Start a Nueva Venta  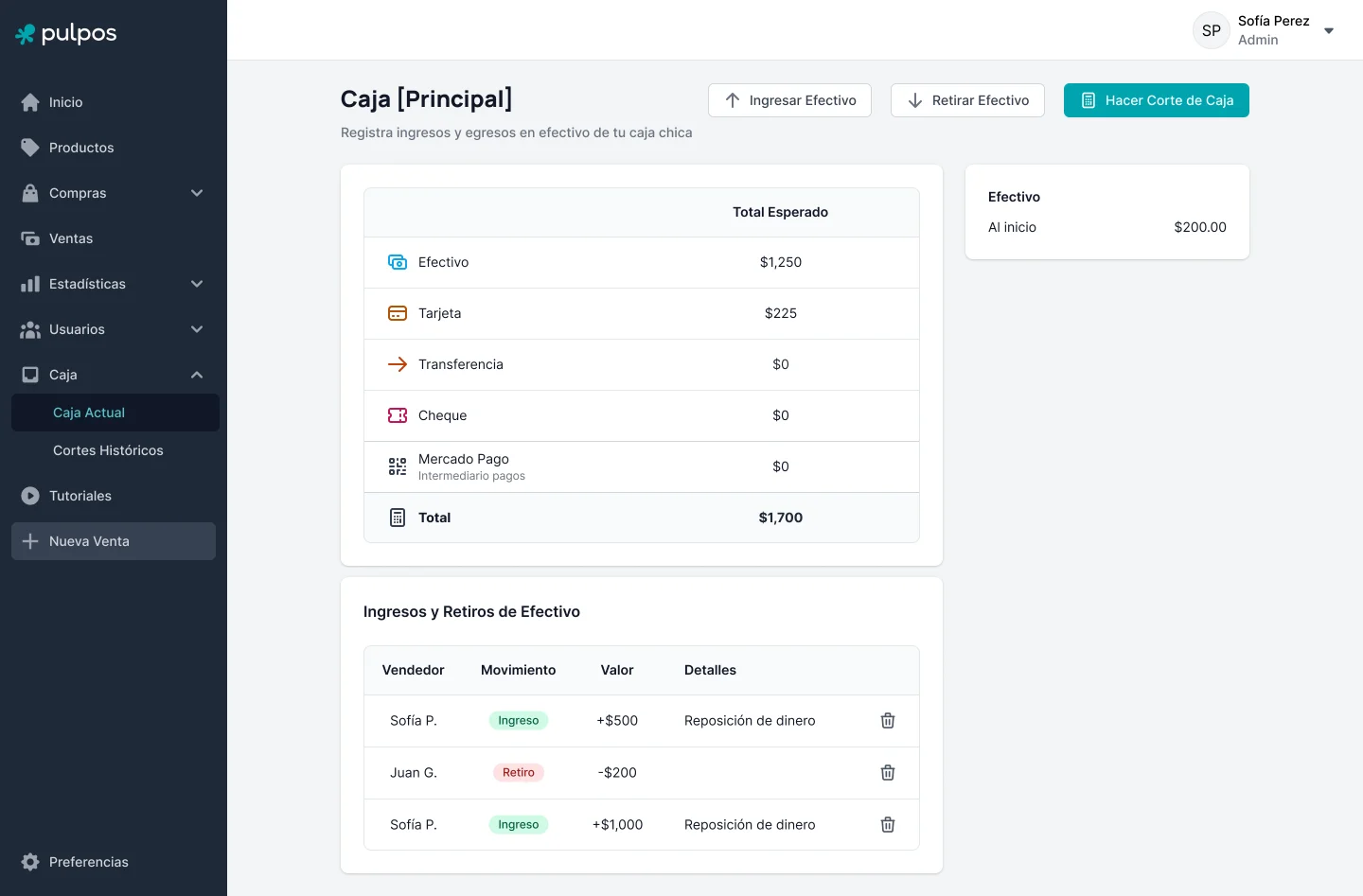click(x=114, y=541)
